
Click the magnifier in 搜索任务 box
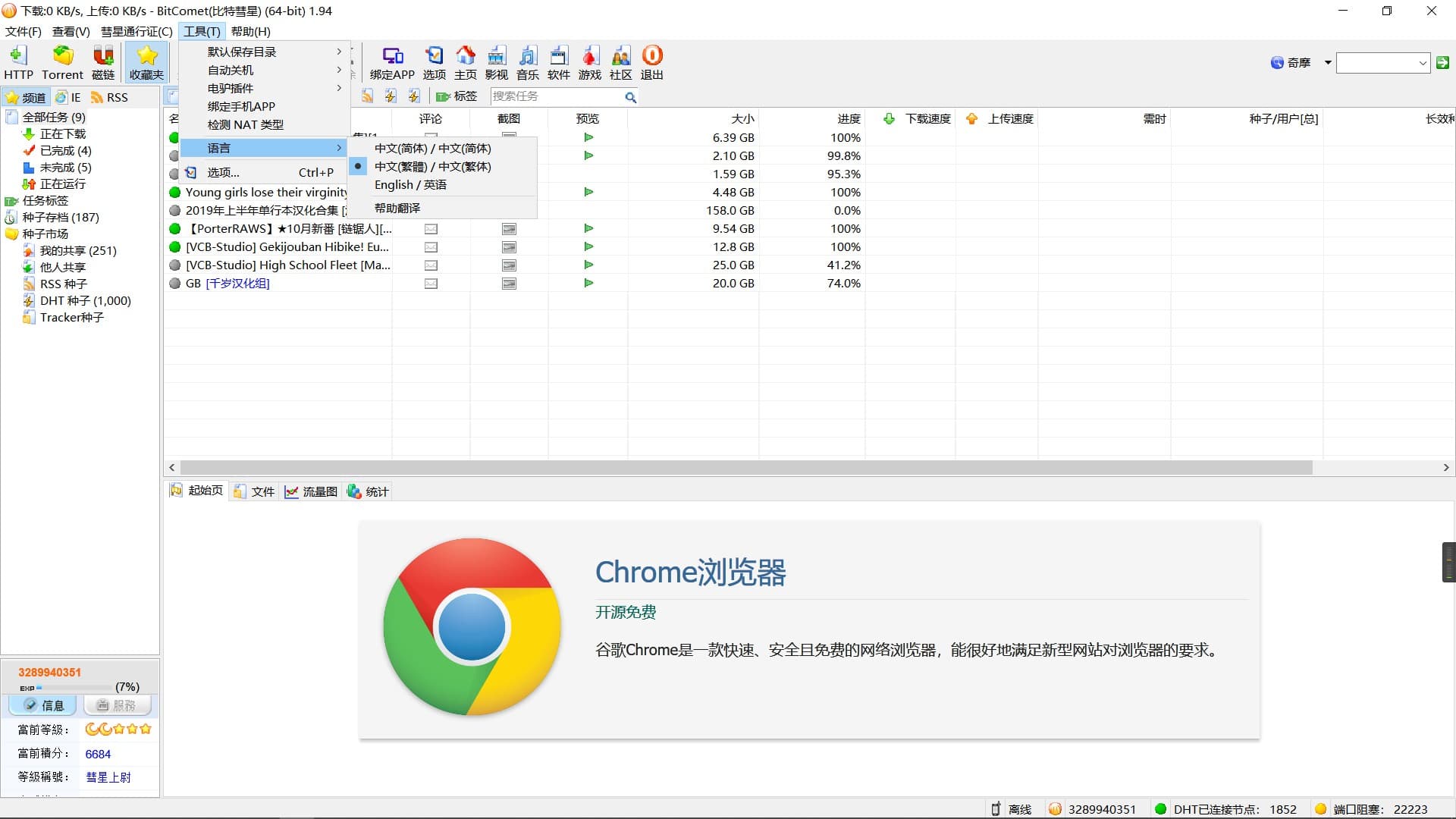click(x=630, y=97)
